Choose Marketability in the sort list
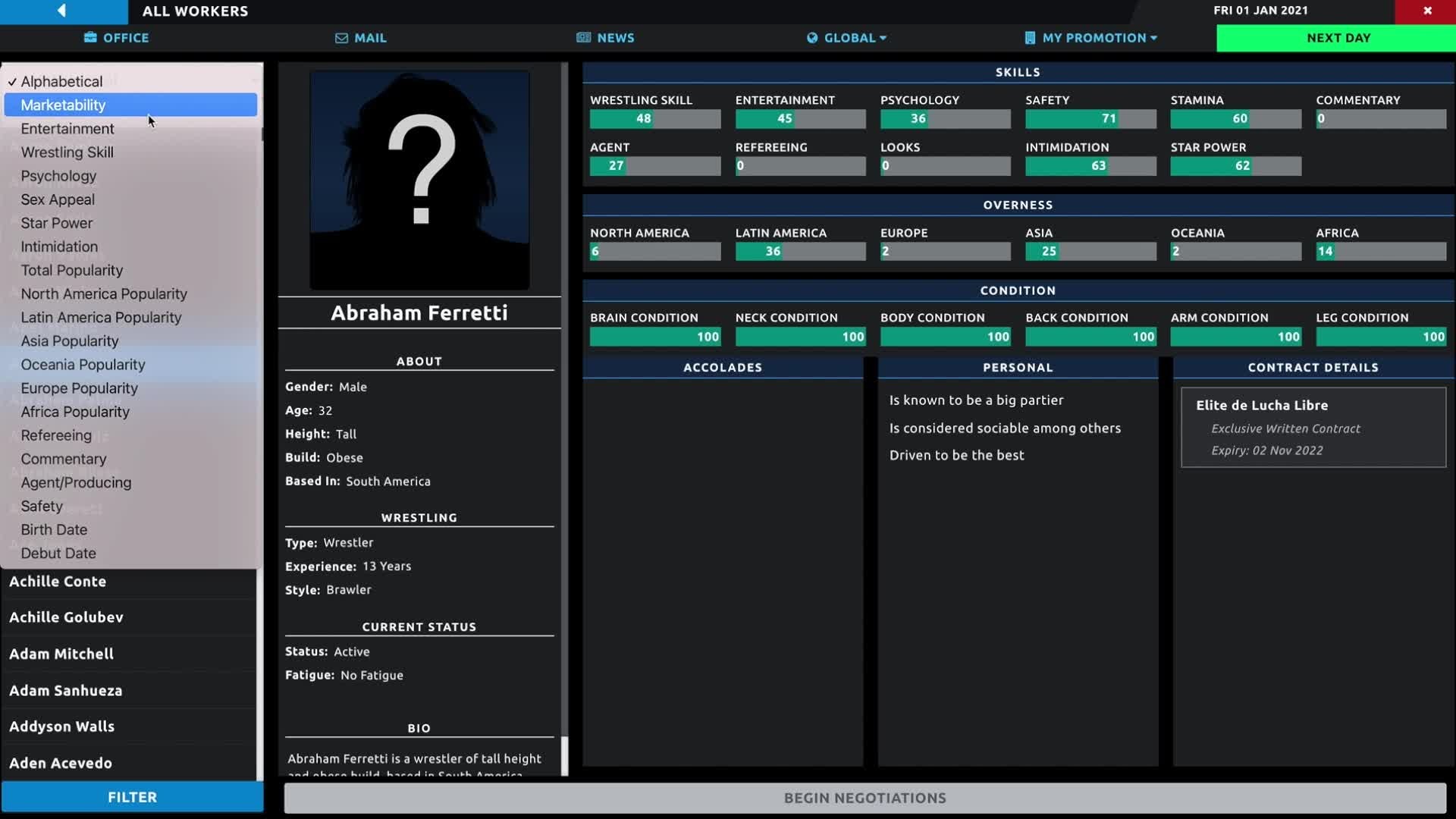Viewport: 1456px width, 819px height. click(x=63, y=105)
